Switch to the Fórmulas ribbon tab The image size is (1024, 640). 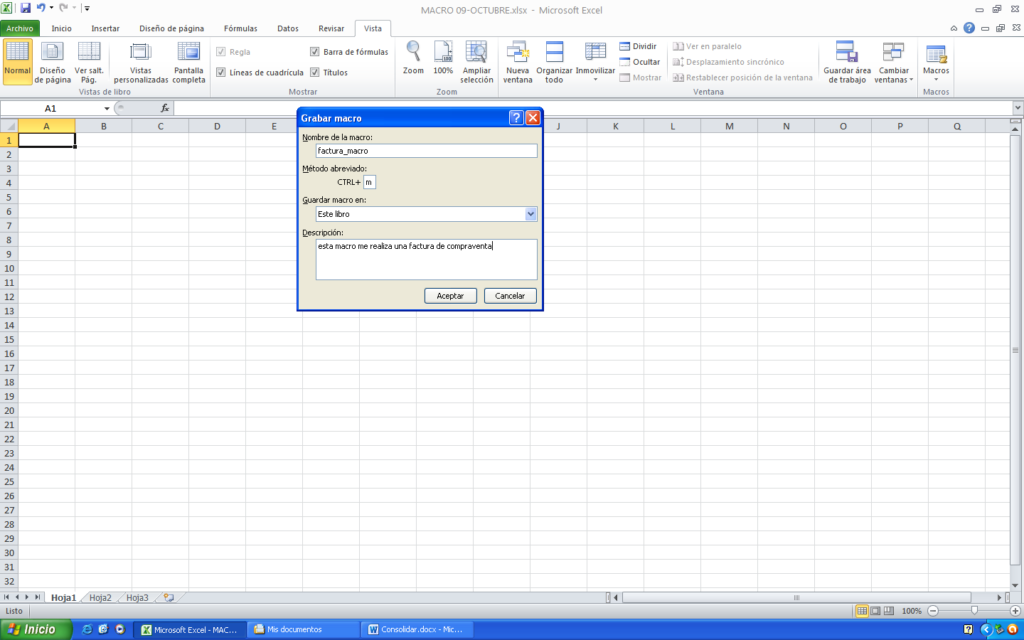click(241, 28)
